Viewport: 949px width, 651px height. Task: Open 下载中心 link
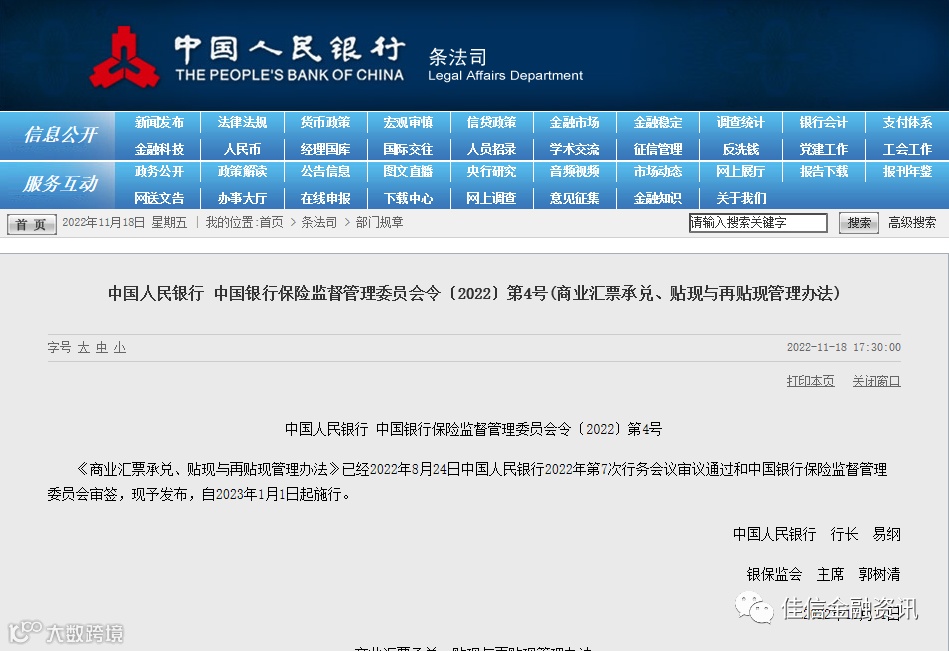408,198
